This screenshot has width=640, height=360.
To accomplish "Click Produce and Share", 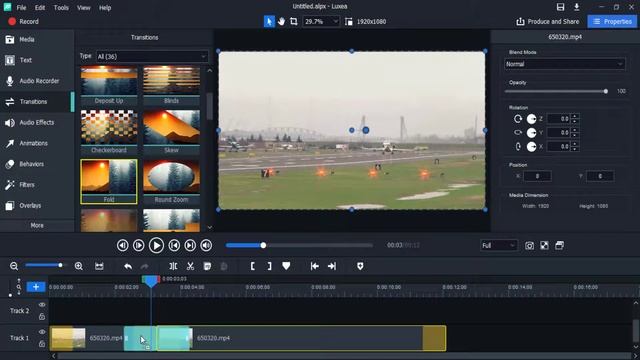I will click(548, 22).
